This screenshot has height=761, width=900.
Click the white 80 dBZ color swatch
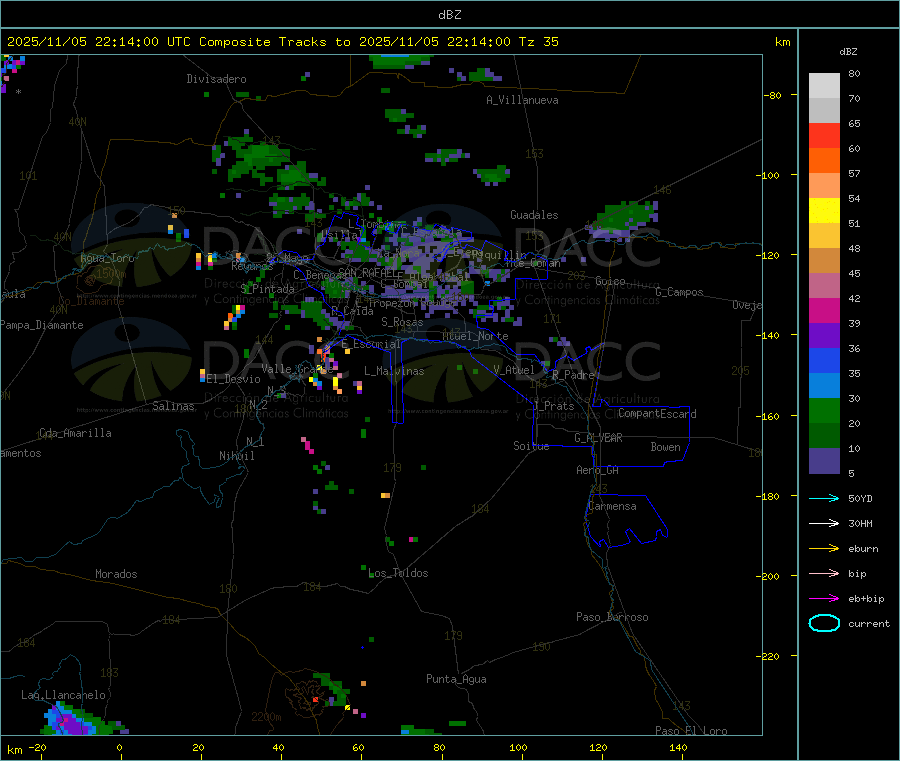824,86
